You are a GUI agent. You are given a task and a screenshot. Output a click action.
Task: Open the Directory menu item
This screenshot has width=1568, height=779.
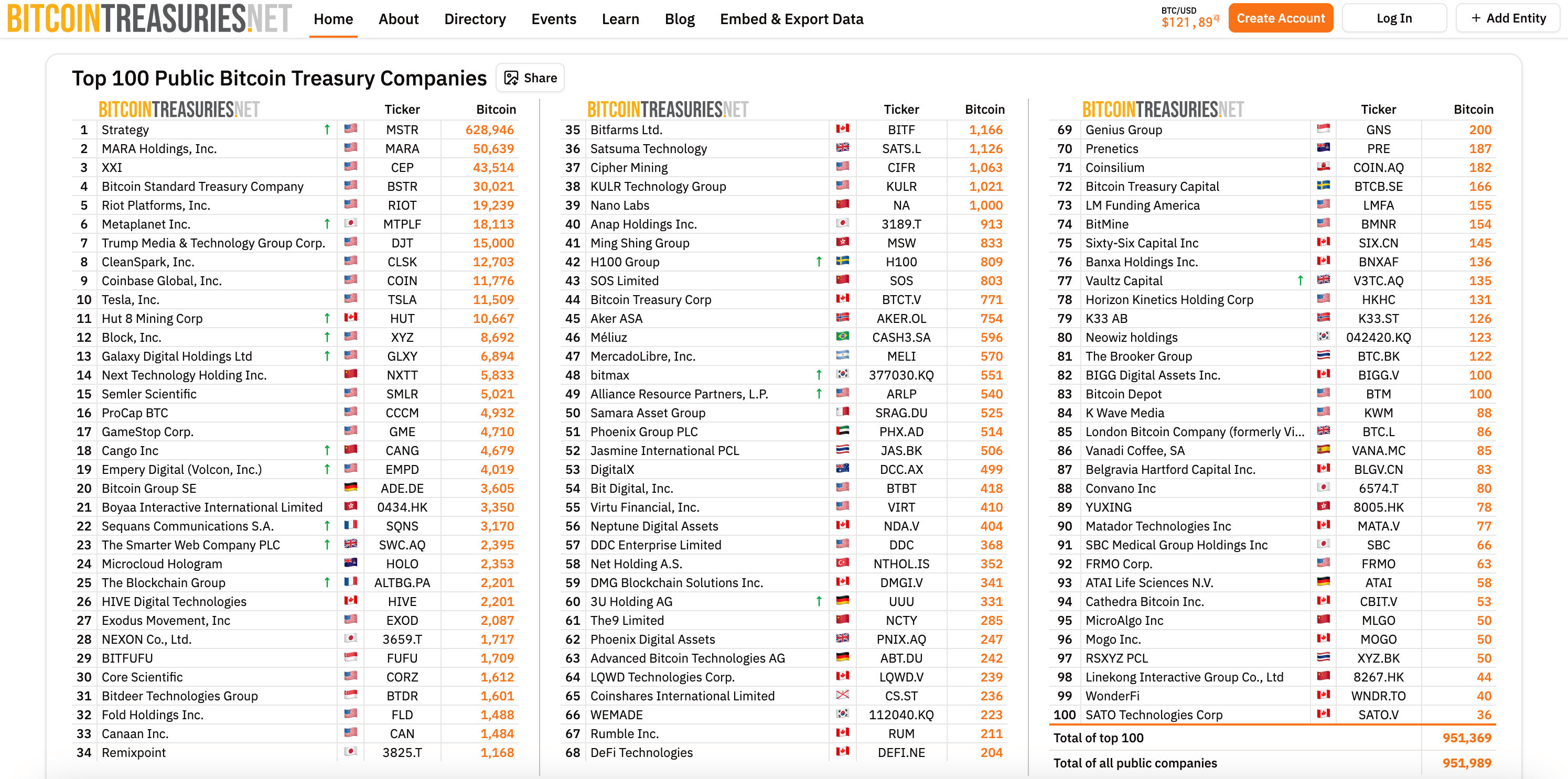pos(475,19)
